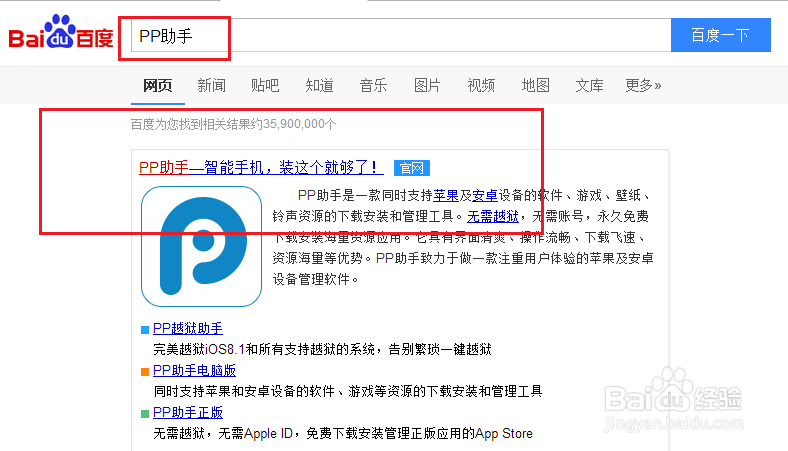Click the text 完美越狱iOS8.1和所有支持越狱的系统
The image size is (788, 451).
click(x=264, y=349)
